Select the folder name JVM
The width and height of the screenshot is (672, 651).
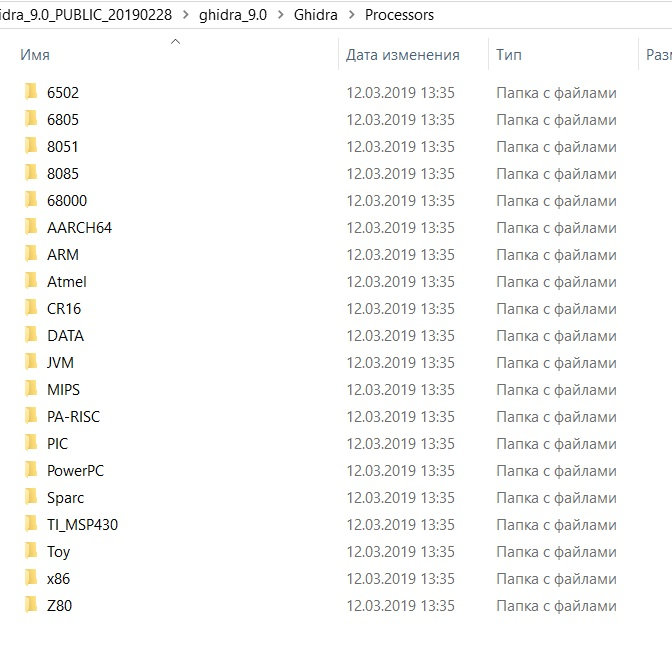[60, 363]
